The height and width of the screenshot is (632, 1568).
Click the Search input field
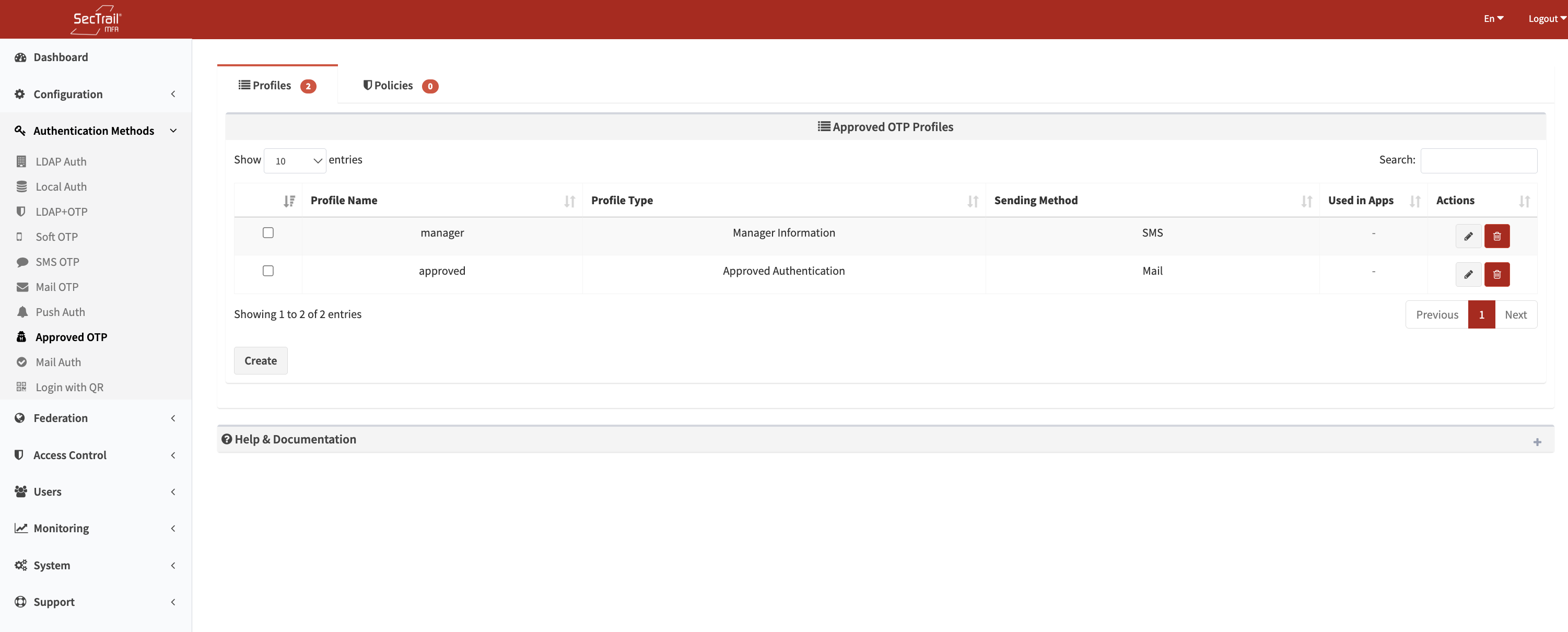pos(1478,161)
